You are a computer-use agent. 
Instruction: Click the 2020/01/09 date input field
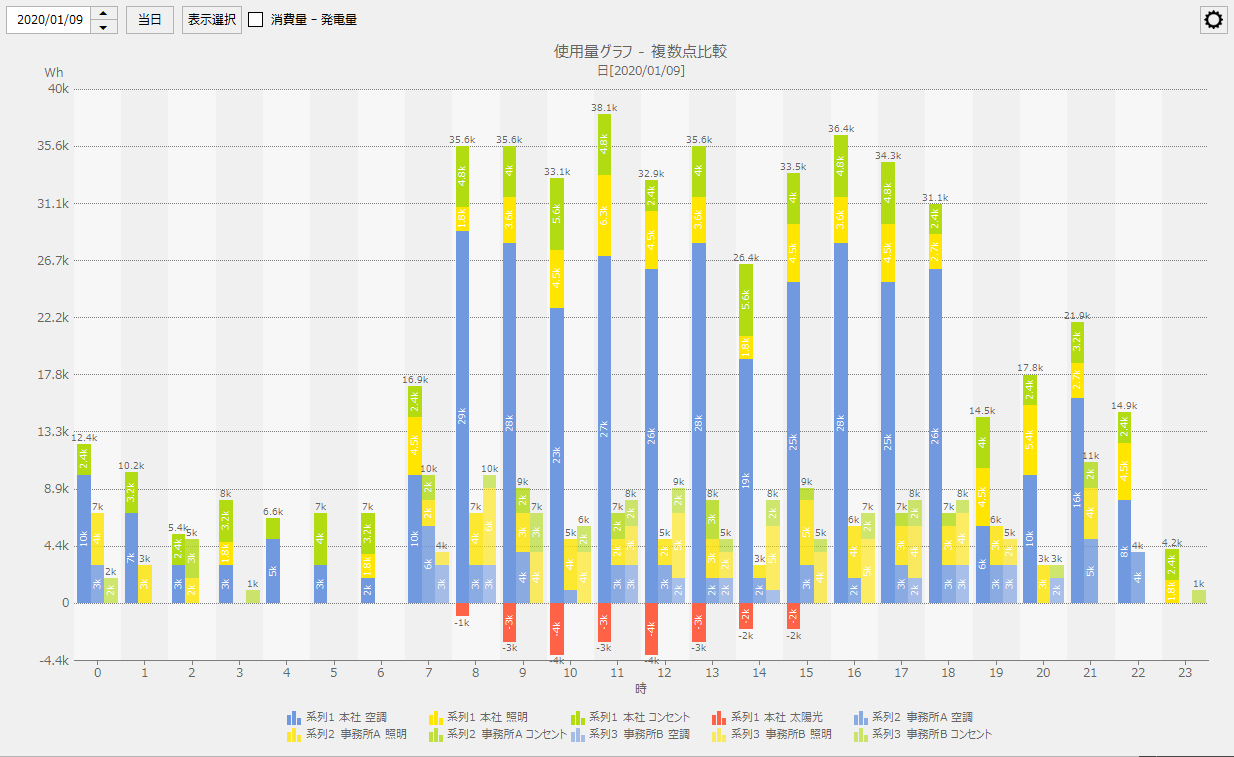point(50,18)
